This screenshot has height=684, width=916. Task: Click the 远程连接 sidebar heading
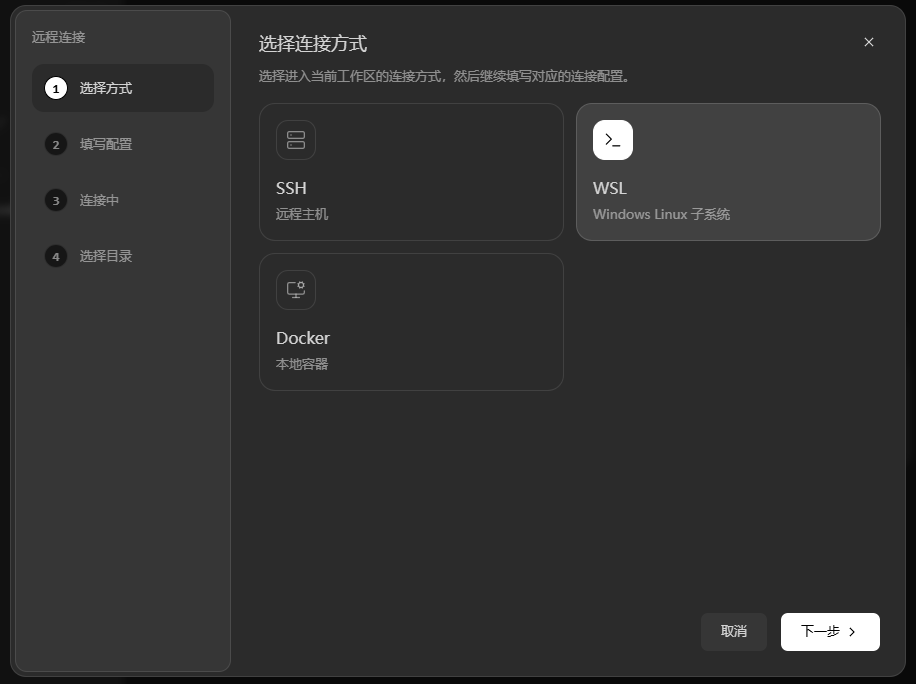point(58,37)
